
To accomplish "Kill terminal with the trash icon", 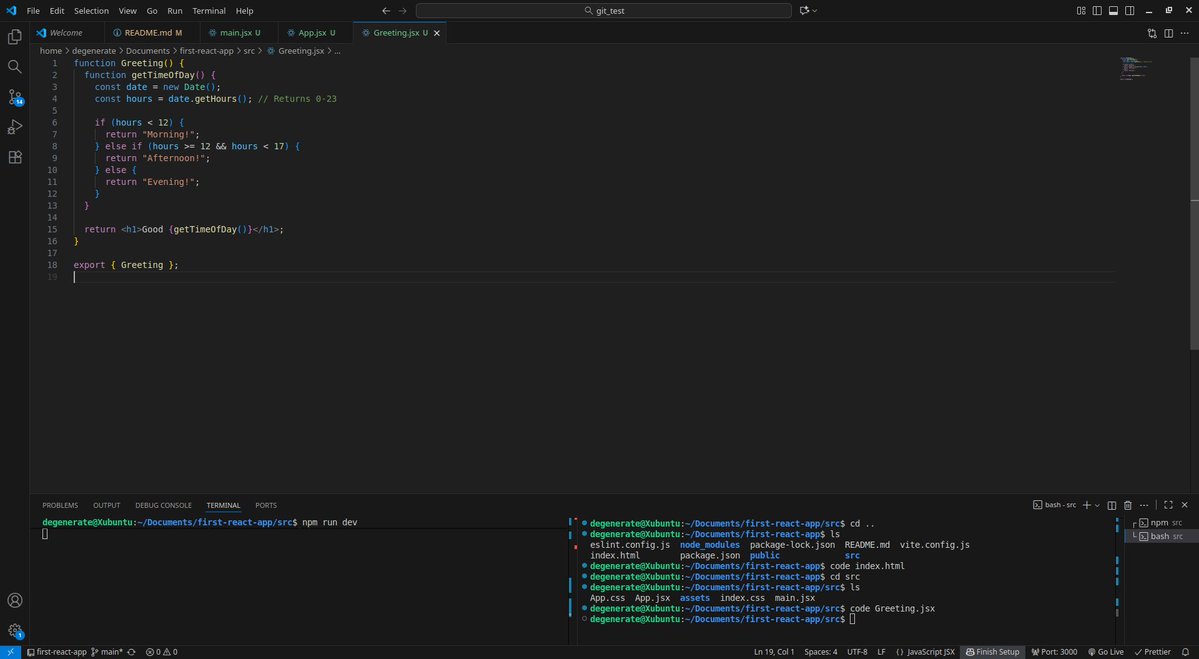I will click(1128, 505).
